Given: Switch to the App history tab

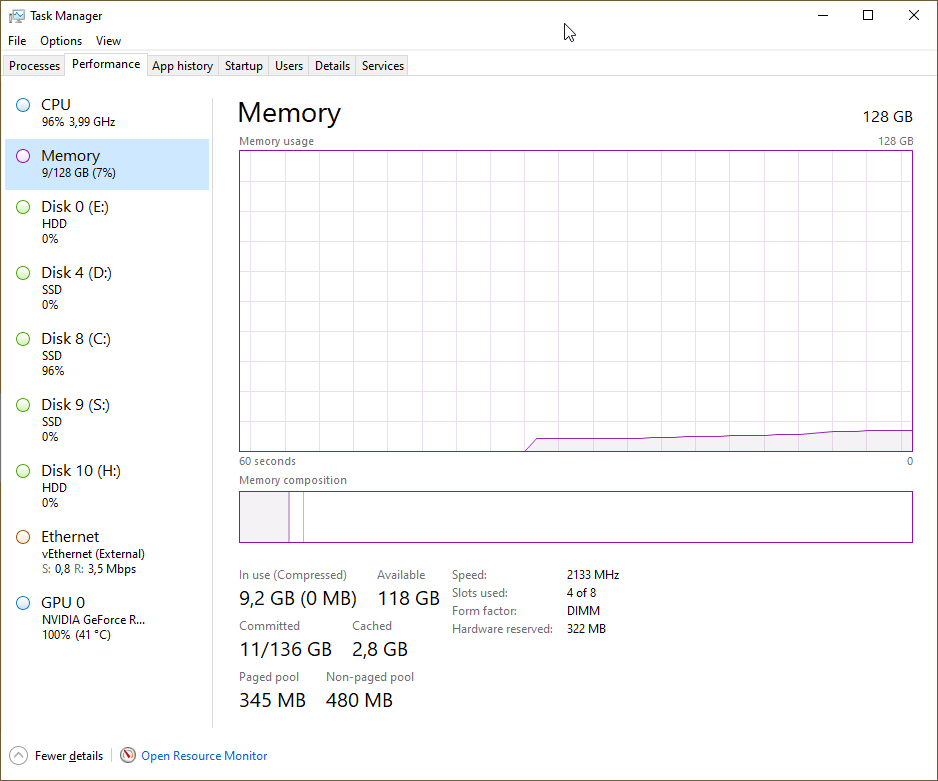Looking at the screenshot, I should pyautogui.click(x=182, y=66).
